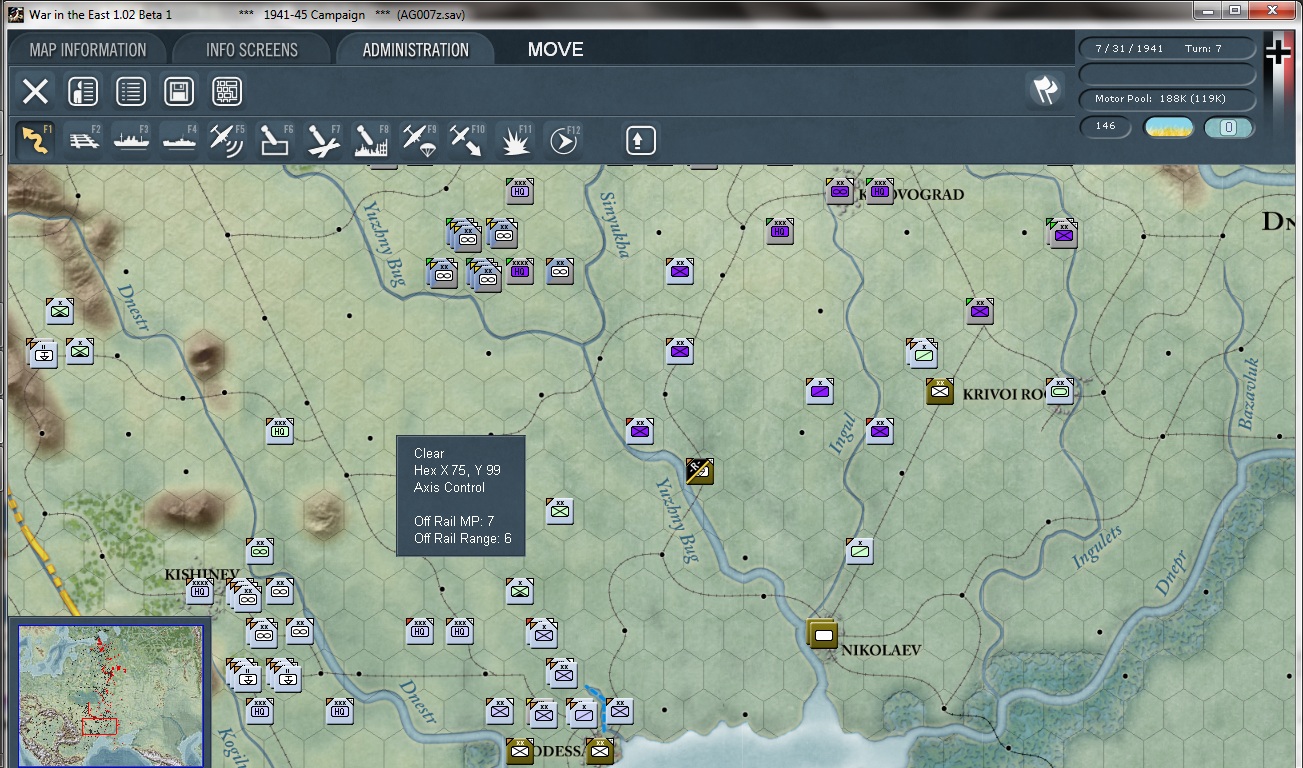Select the purple HQ counter by KIROVOGRAD

pyautogui.click(x=880, y=190)
